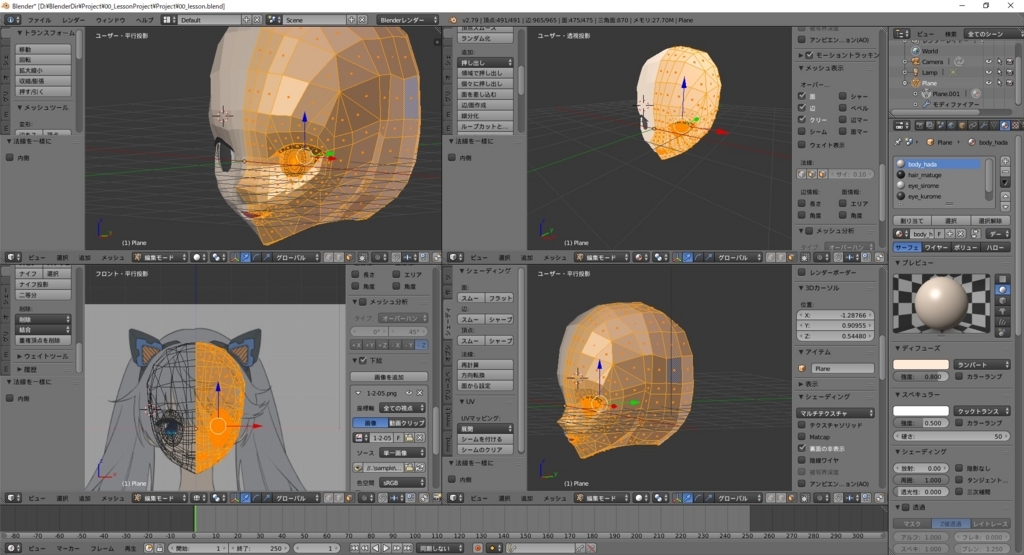The image size is (1024, 555).
Task: Expand the 表示 panel
Action: 808,384
